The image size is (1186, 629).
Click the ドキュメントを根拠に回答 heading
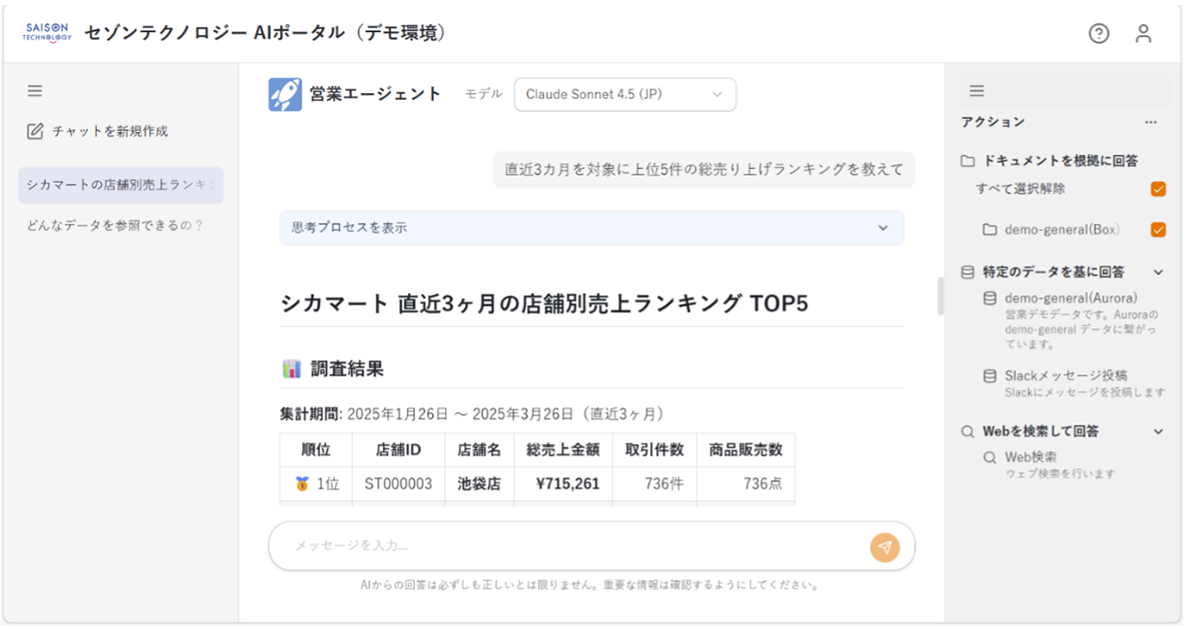1060,161
